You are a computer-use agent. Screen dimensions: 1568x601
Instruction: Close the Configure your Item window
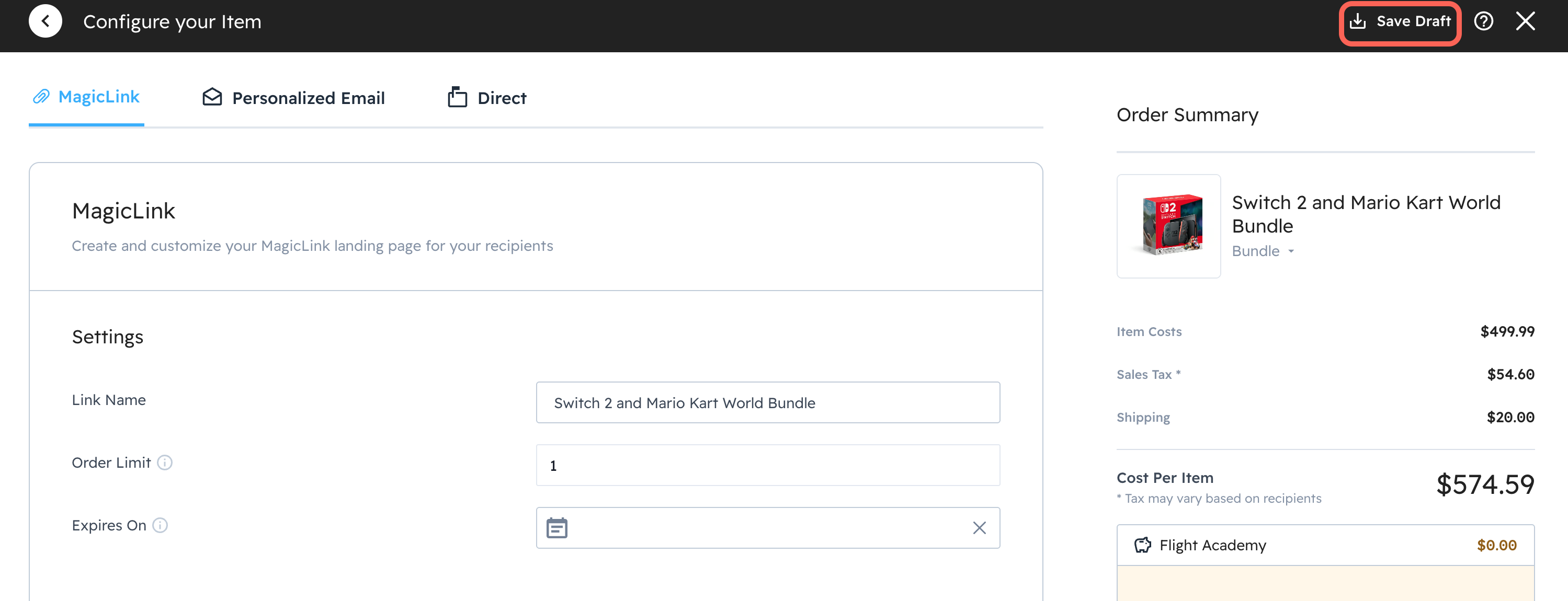coord(1525,21)
